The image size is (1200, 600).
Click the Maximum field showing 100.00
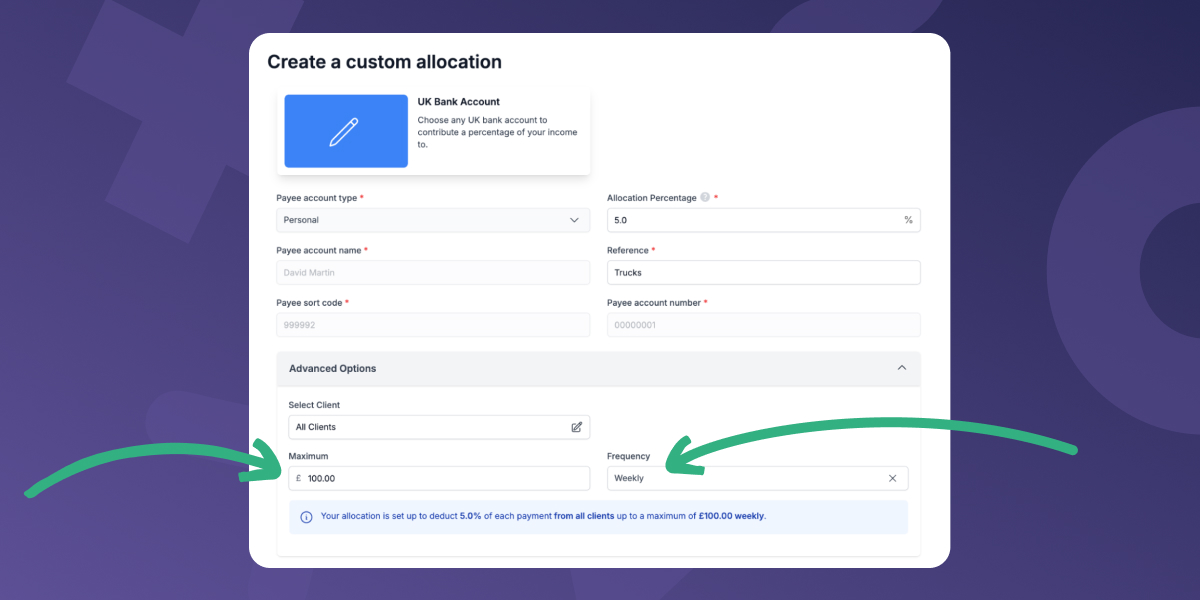click(440, 478)
